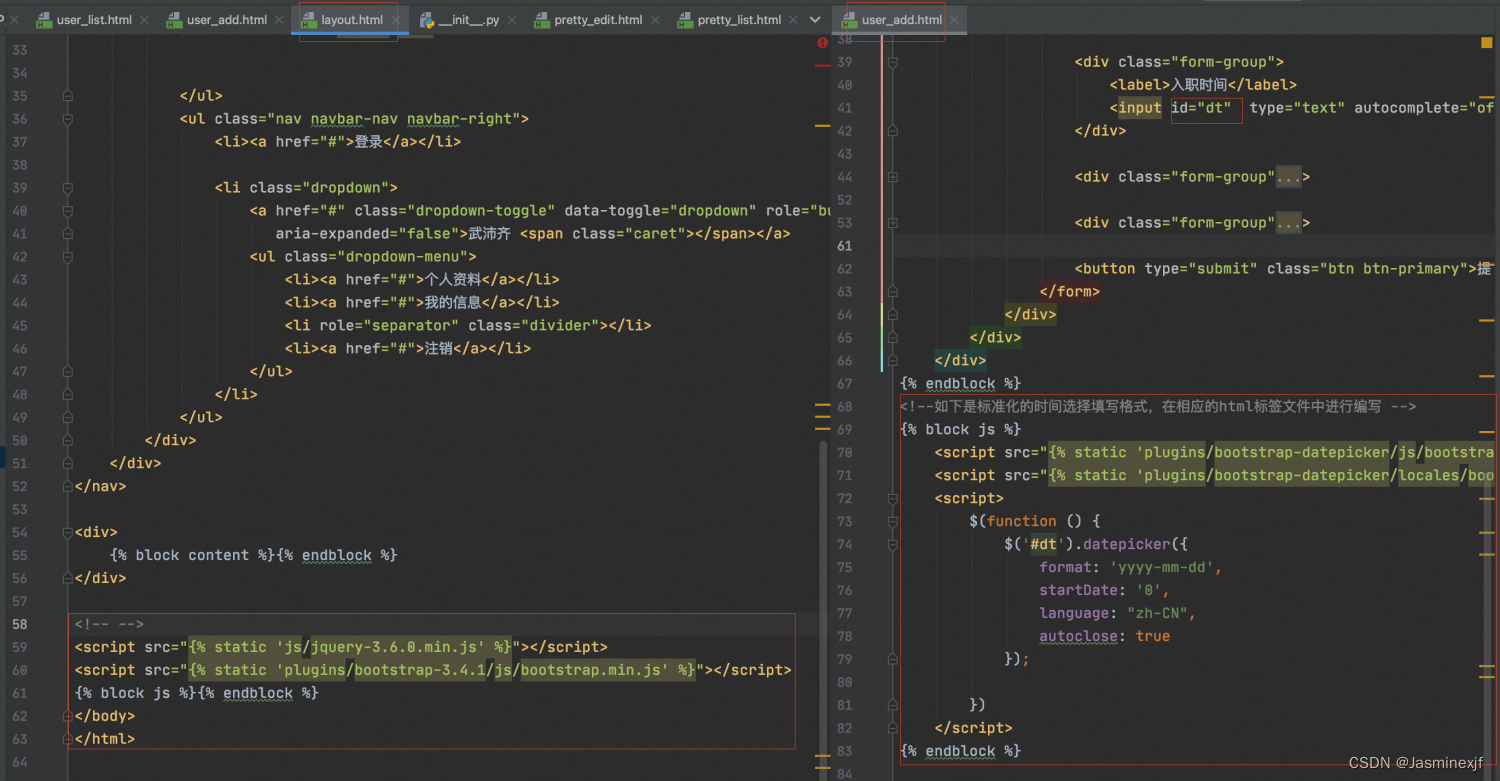Close the layout.html tab
1500x781 pixels.
point(398,20)
